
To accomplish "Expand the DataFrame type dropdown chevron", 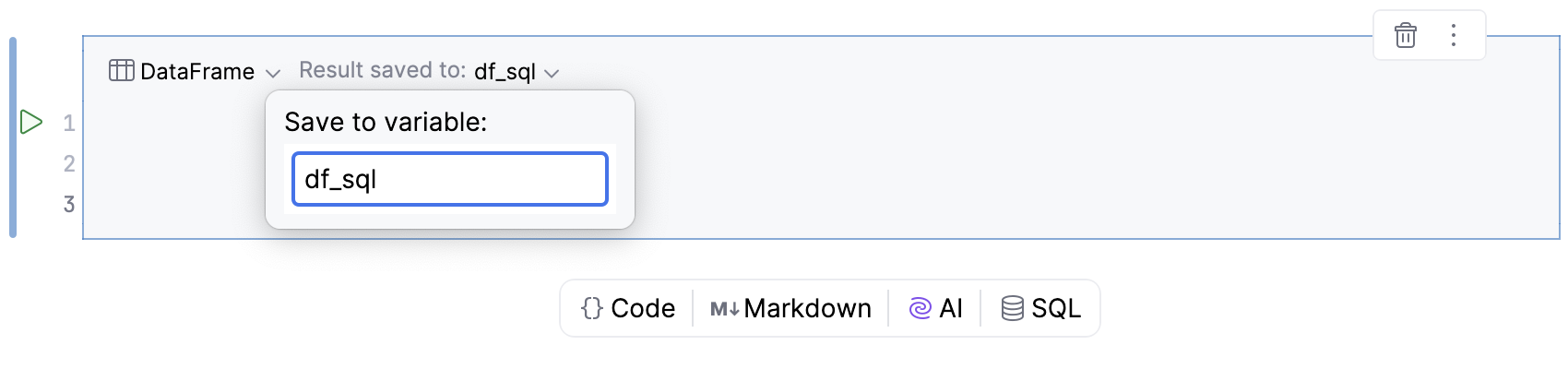I will [272, 73].
